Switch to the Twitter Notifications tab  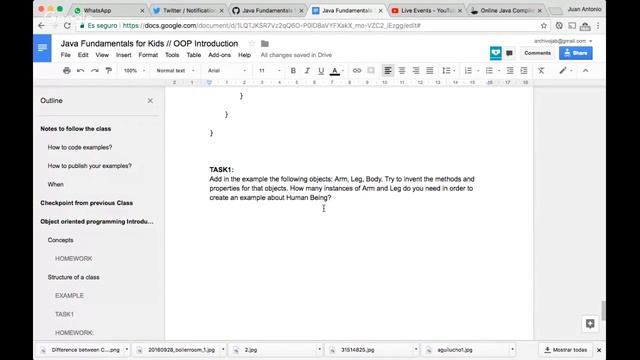[x=189, y=11]
